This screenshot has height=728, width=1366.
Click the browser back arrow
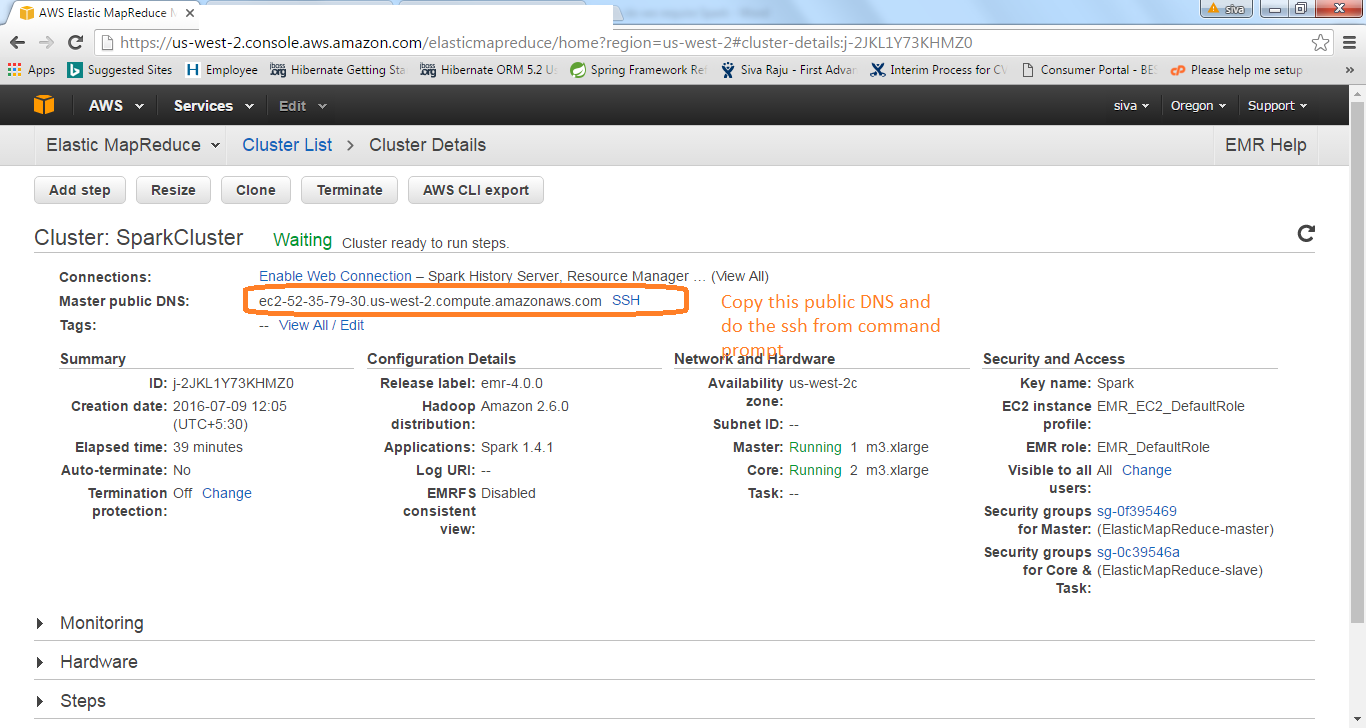click(17, 44)
